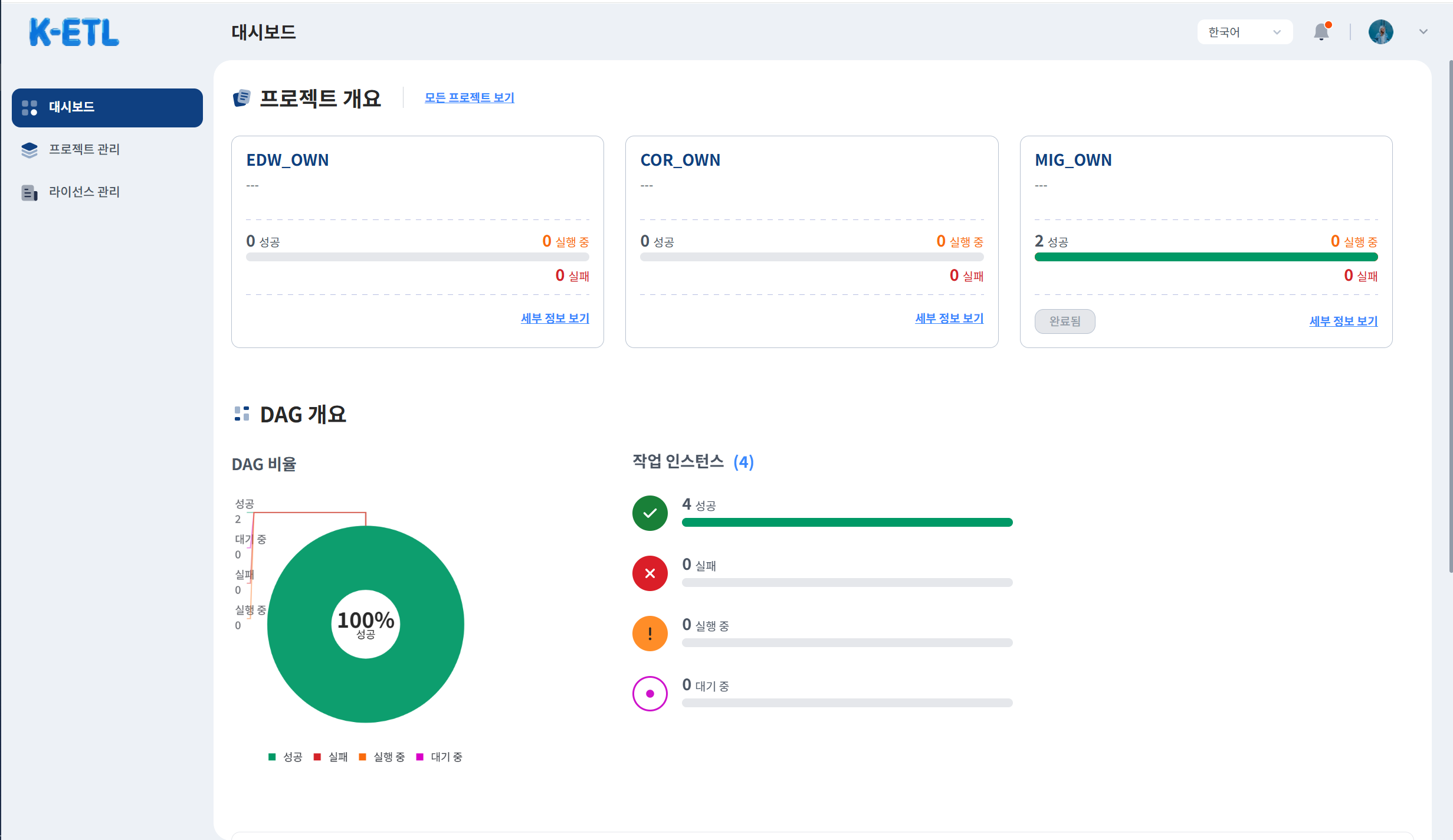This screenshot has width=1453, height=840.
Task: Expand the user account chevron
Action: 1424,32
